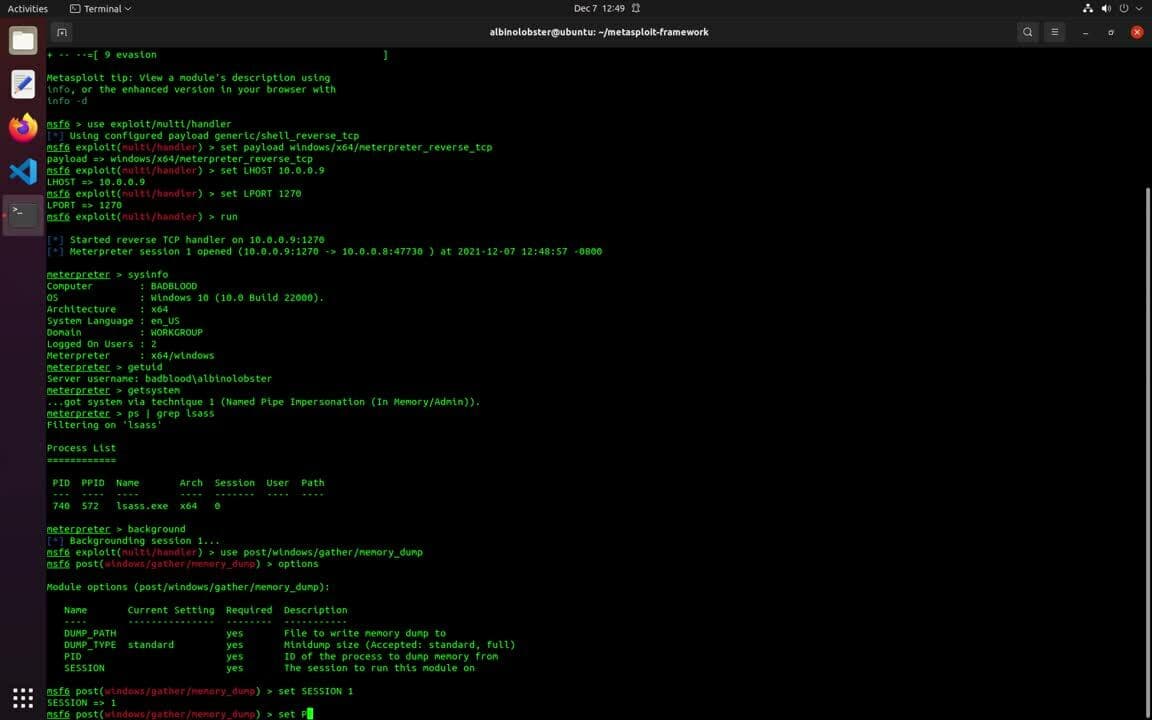Click the volume icon in top bar
This screenshot has height=720, width=1152.
(1106, 9)
